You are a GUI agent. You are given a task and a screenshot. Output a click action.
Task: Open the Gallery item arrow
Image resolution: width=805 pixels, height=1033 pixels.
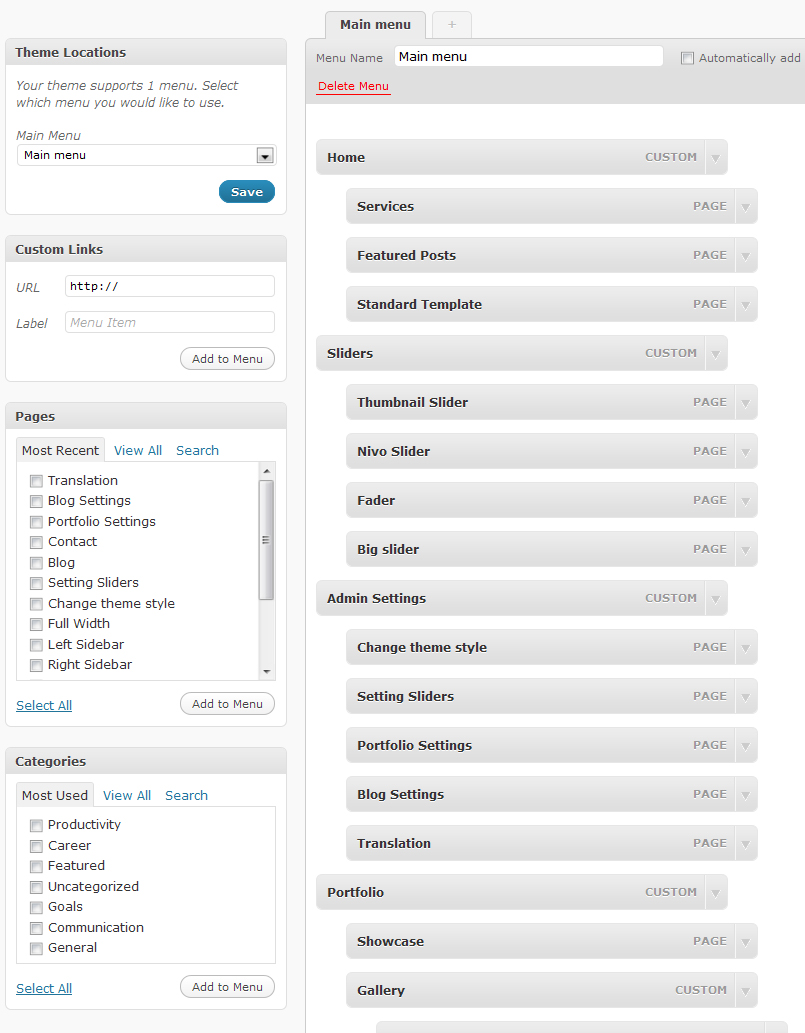(x=745, y=991)
